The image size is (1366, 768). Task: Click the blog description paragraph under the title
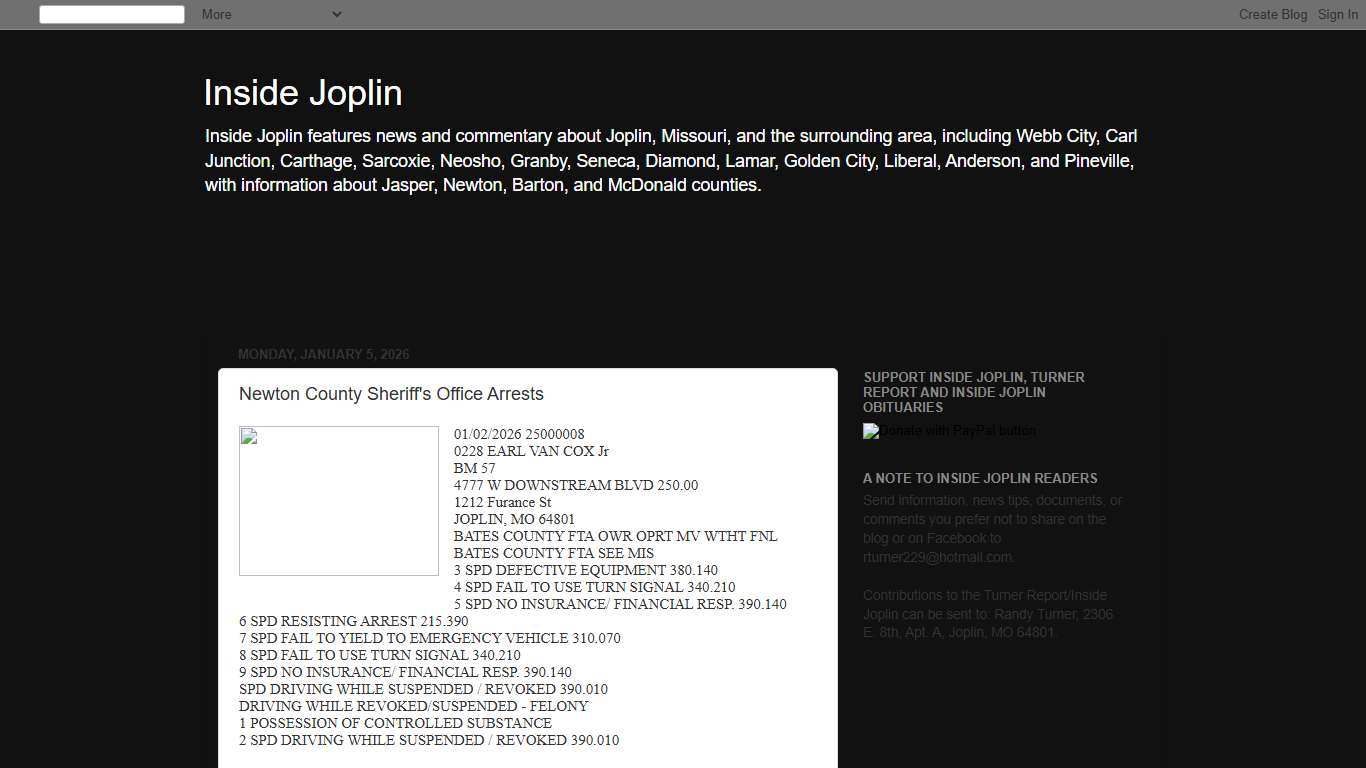670,160
